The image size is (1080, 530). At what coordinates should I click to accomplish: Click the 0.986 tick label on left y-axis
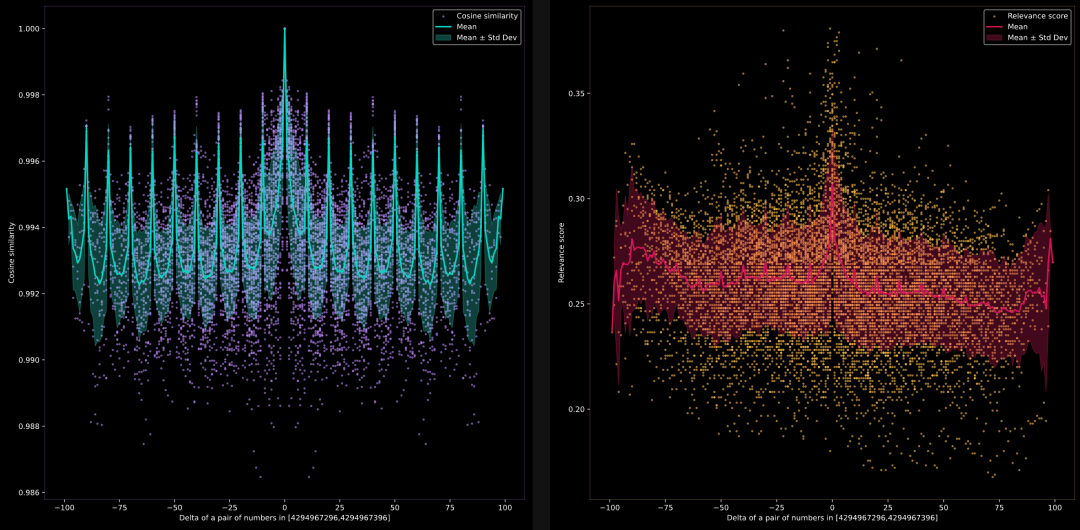tap(28, 493)
